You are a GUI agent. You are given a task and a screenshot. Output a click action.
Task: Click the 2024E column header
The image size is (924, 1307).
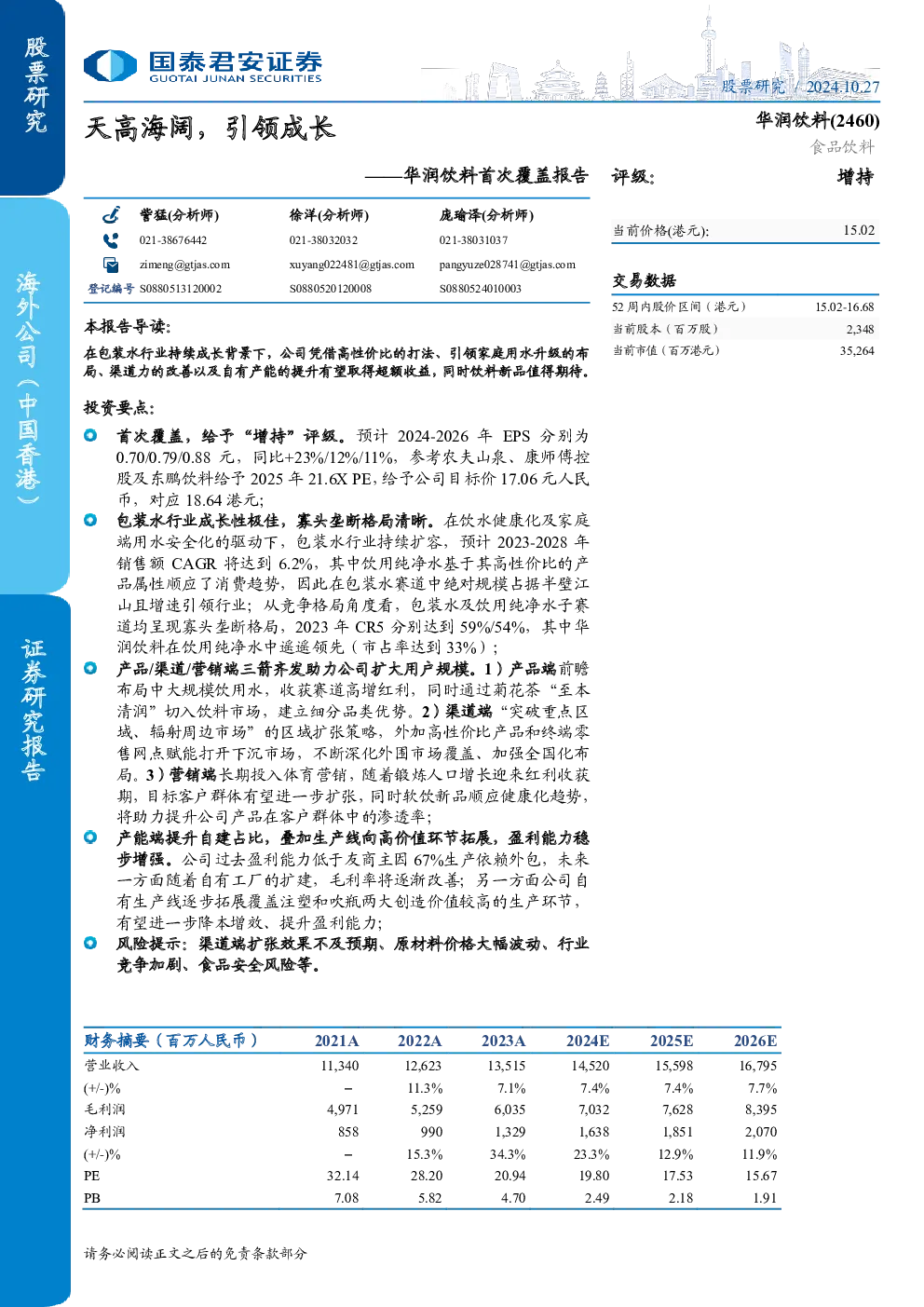click(x=588, y=1041)
